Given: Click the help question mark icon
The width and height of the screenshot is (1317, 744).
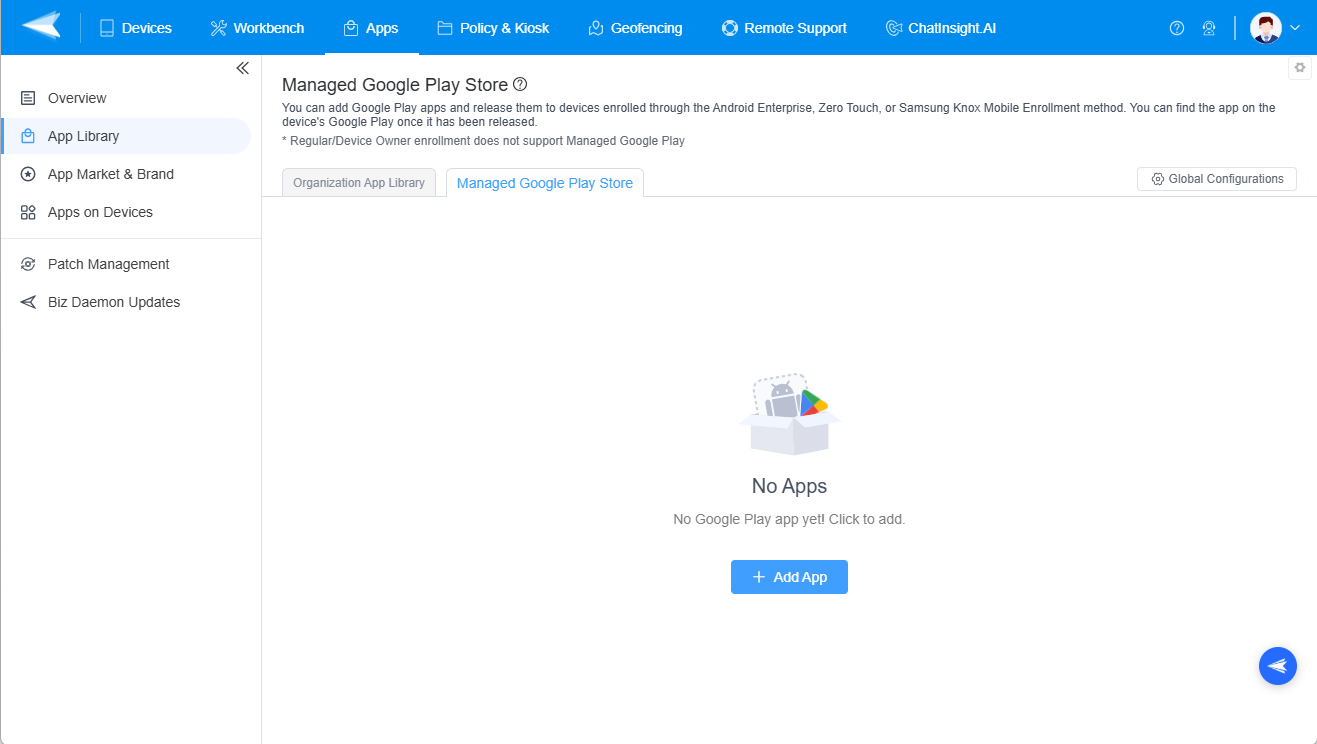Looking at the screenshot, I should pos(1177,28).
